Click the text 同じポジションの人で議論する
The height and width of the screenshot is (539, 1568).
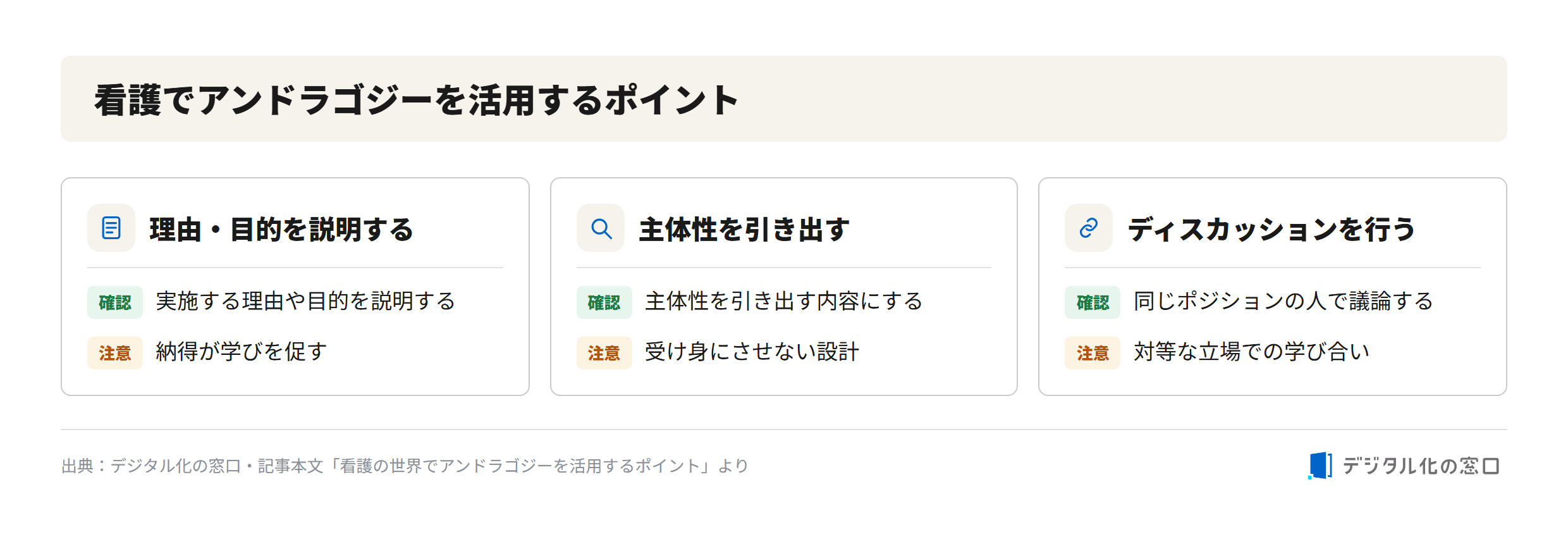[1283, 301]
